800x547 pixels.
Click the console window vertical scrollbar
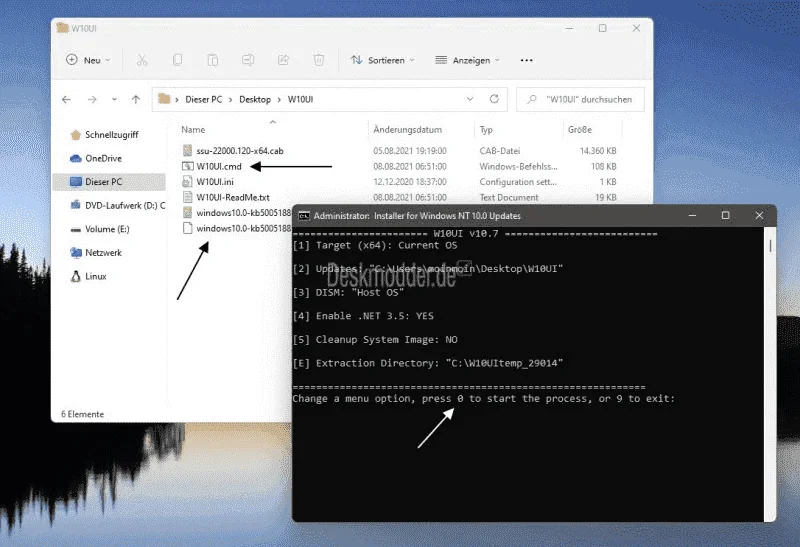(770, 374)
